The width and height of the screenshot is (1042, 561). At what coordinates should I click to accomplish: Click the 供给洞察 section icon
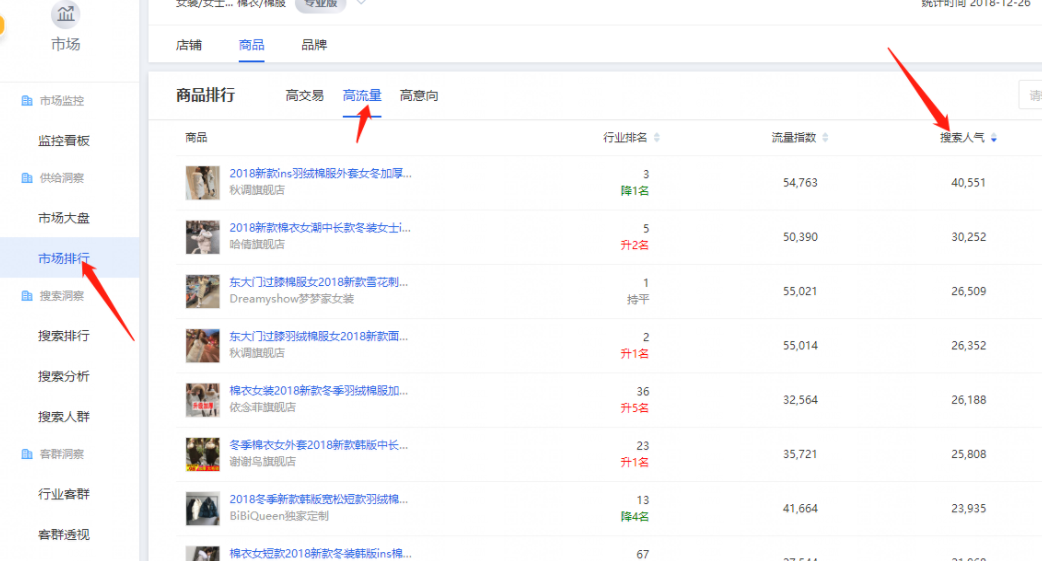[x=27, y=178]
